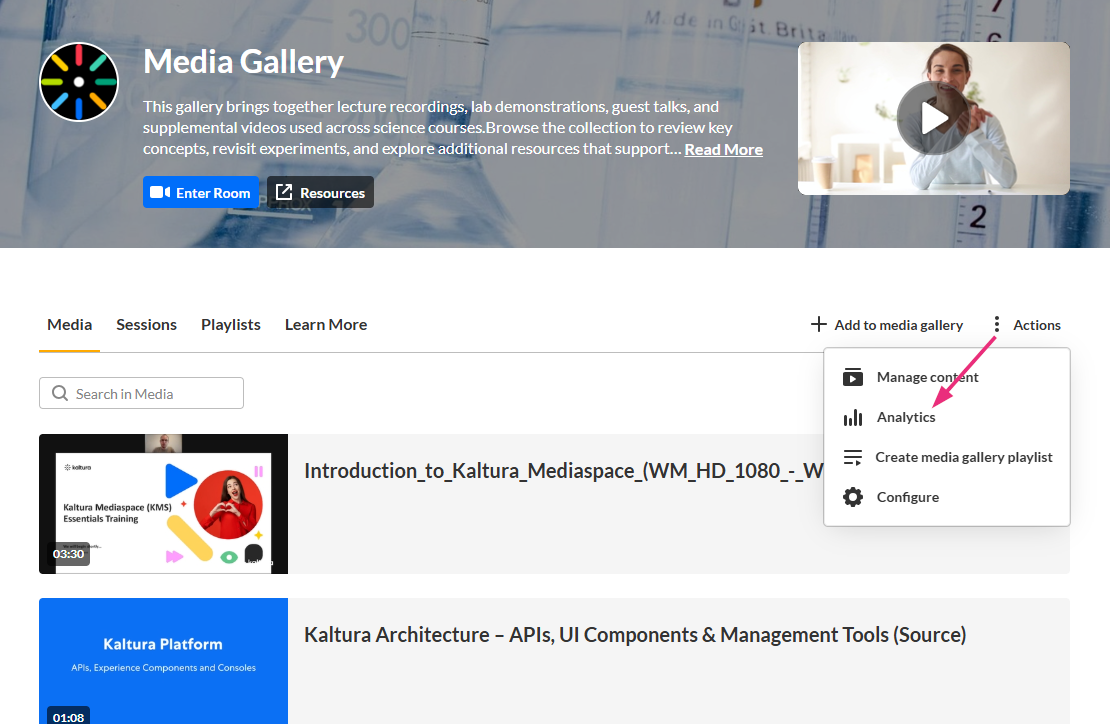The image size is (1112, 724).
Task: Click the 01:08 duration badge
Action: pos(68,716)
